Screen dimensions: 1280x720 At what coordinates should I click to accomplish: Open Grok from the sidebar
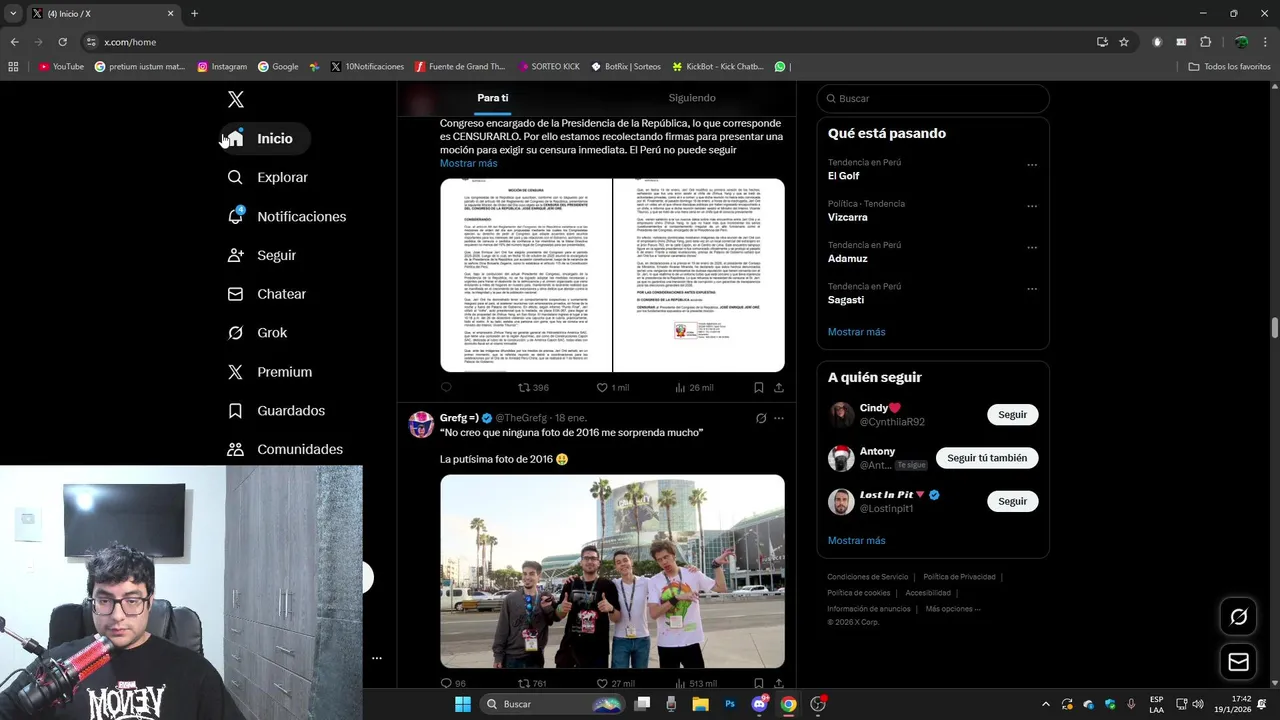(259, 333)
